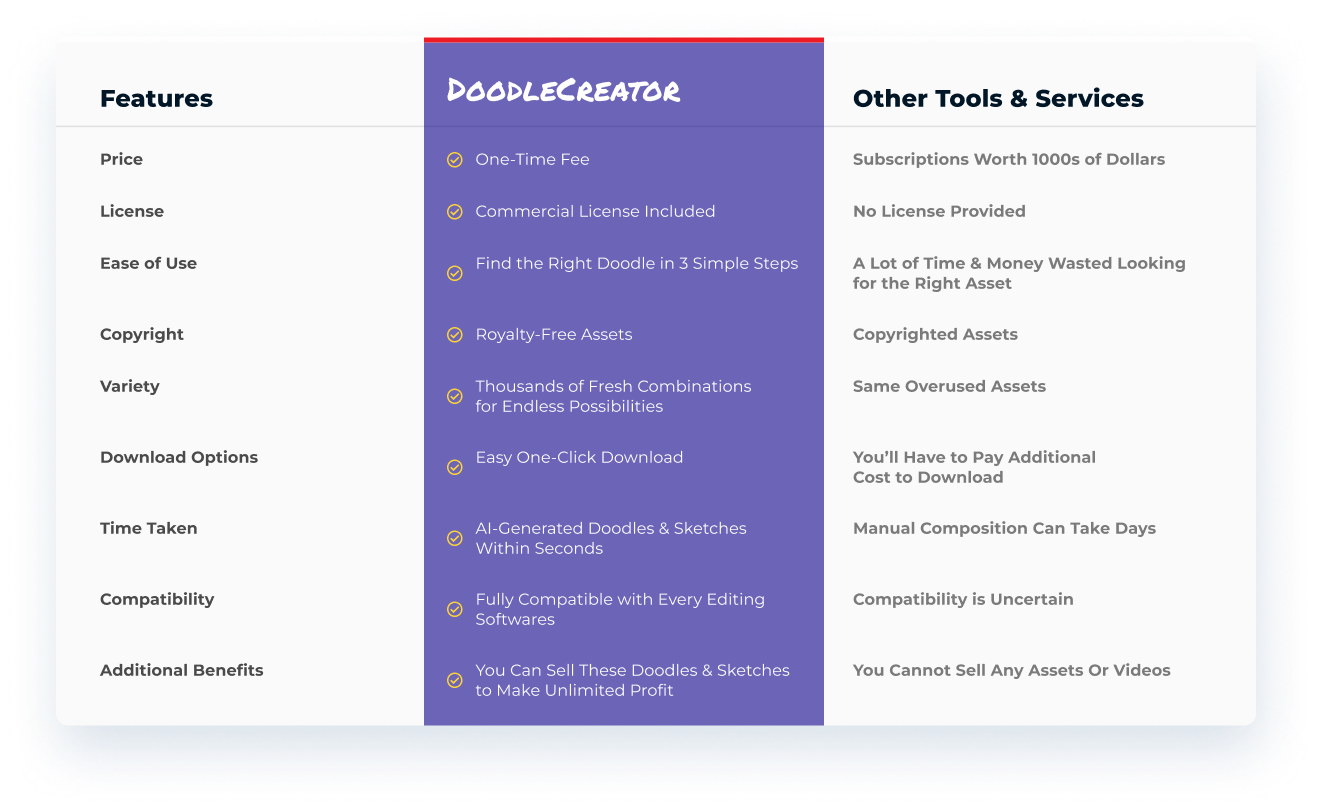
Task: Click checkmark next to Find the Right Doodle
Action: point(455,273)
